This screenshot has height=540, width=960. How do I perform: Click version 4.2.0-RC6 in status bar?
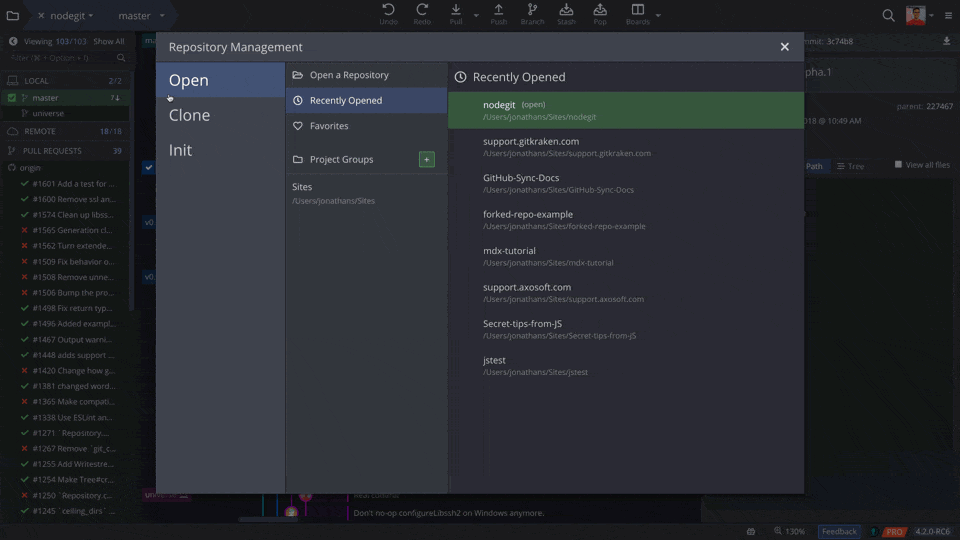pyautogui.click(x=932, y=531)
